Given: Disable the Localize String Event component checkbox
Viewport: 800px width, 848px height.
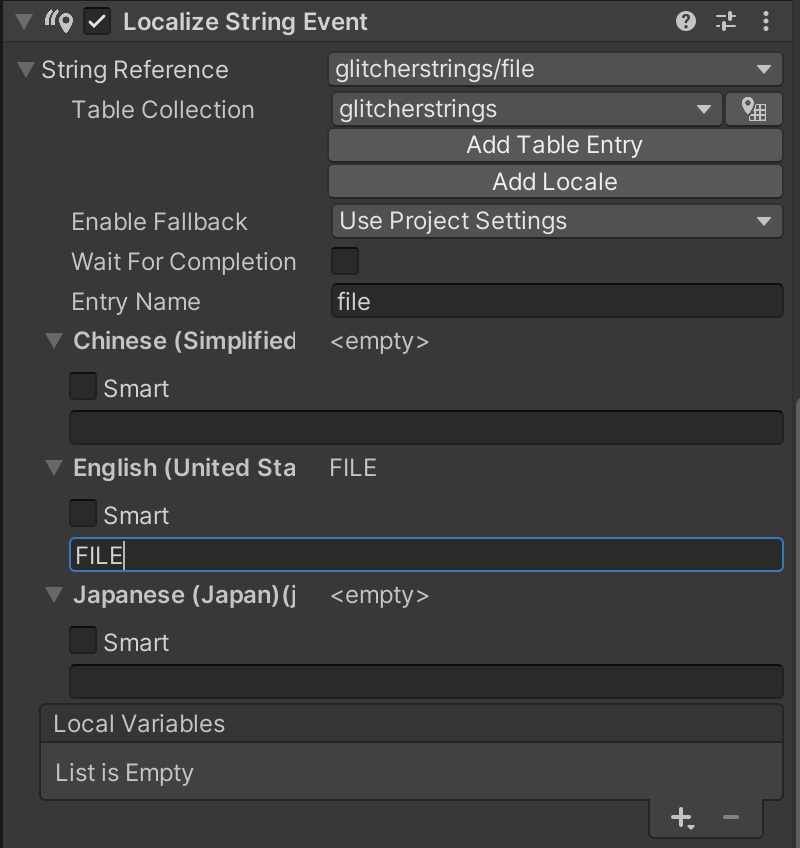Looking at the screenshot, I should point(97,21).
